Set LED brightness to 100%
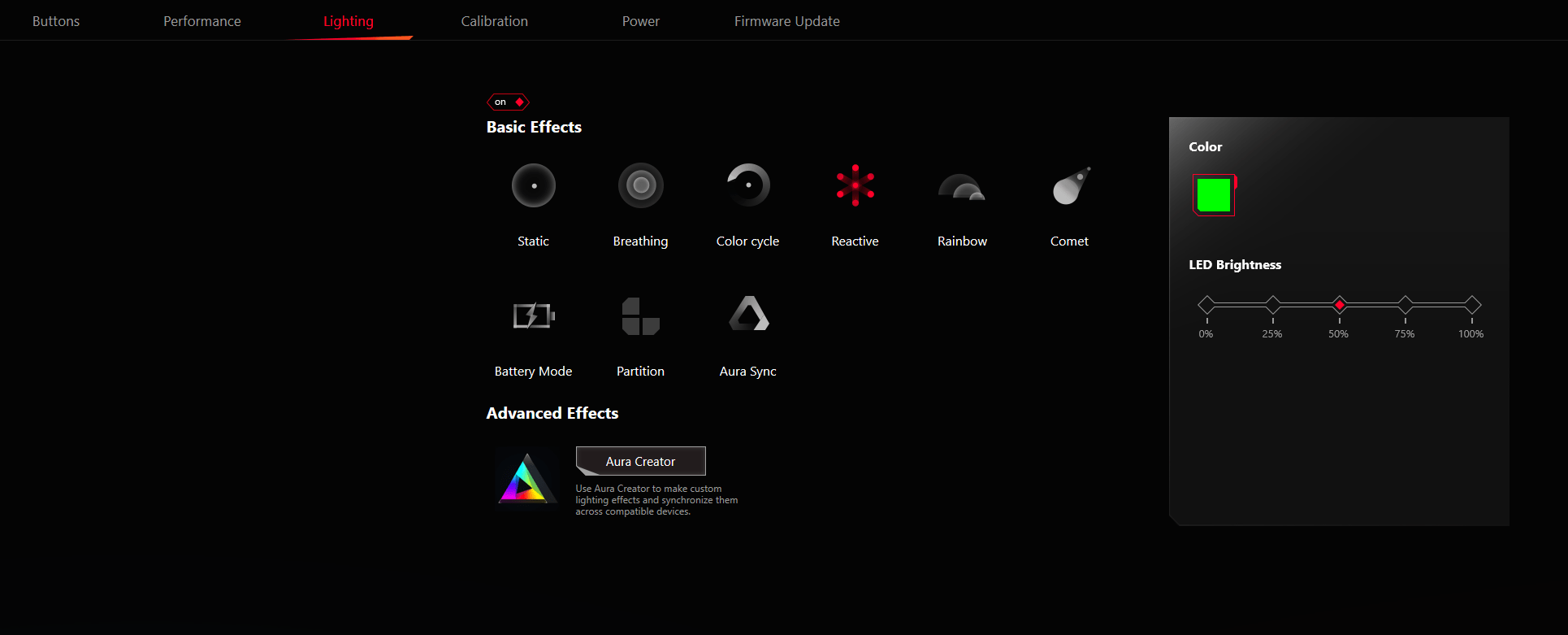The height and width of the screenshot is (635, 1568). point(1472,305)
